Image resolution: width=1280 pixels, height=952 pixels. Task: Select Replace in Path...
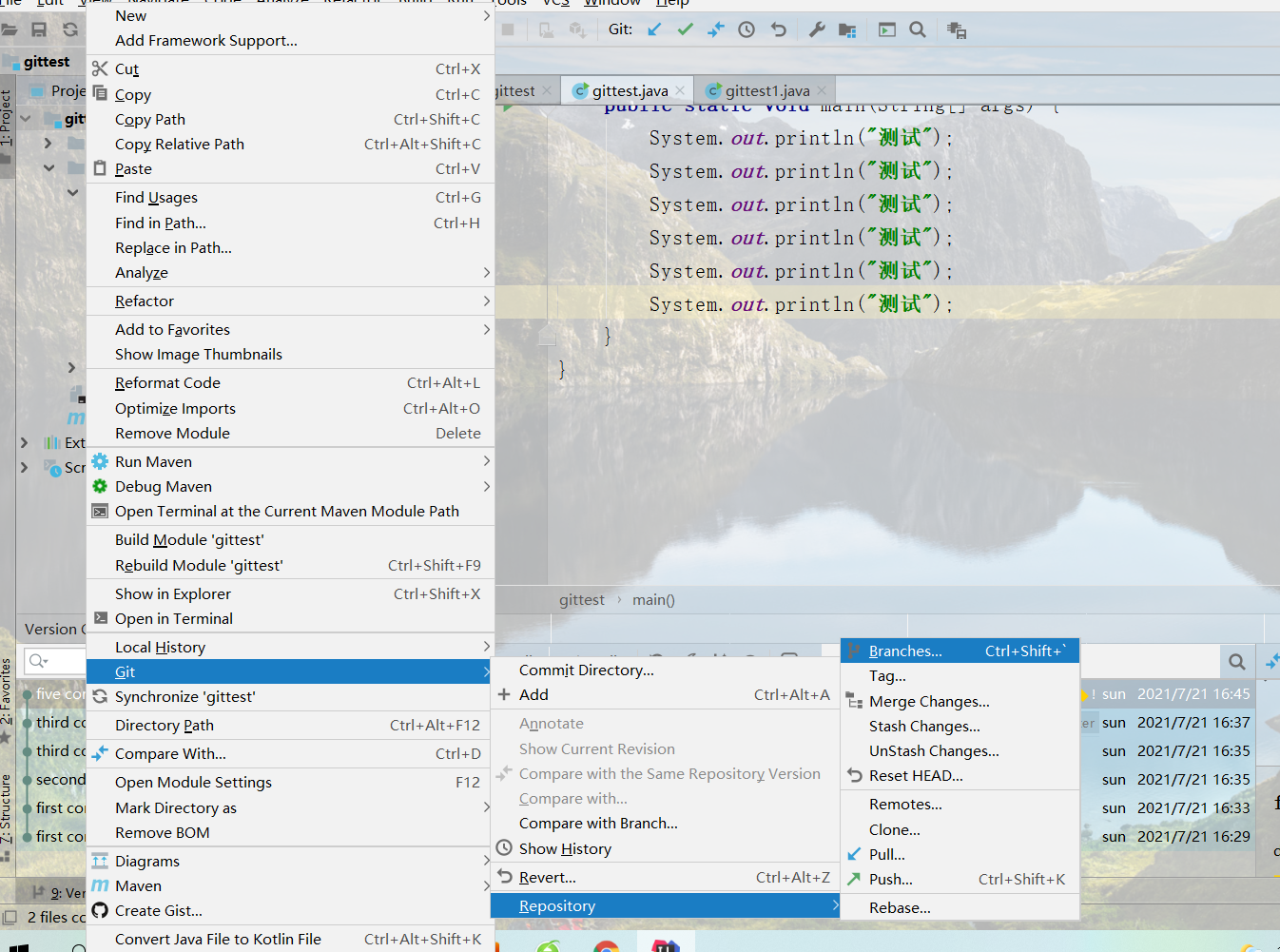(x=290, y=247)
